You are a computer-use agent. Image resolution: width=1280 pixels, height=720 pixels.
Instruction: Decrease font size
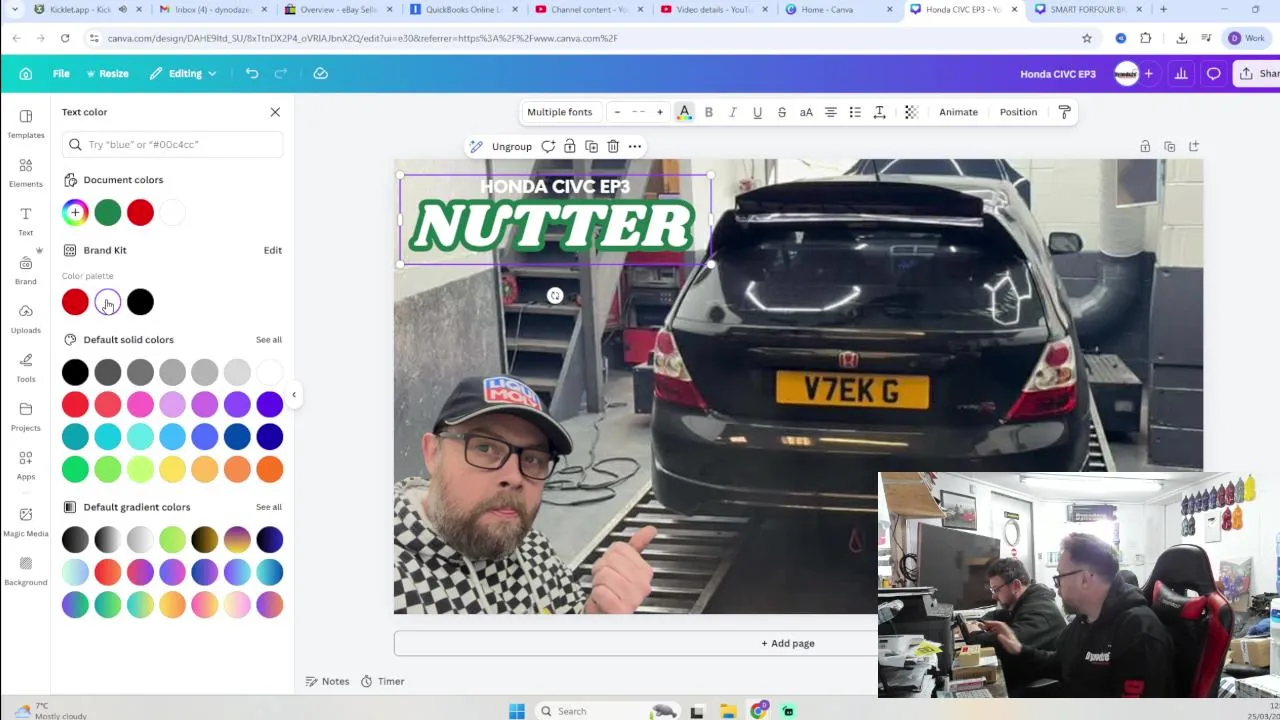pos(617,112)
